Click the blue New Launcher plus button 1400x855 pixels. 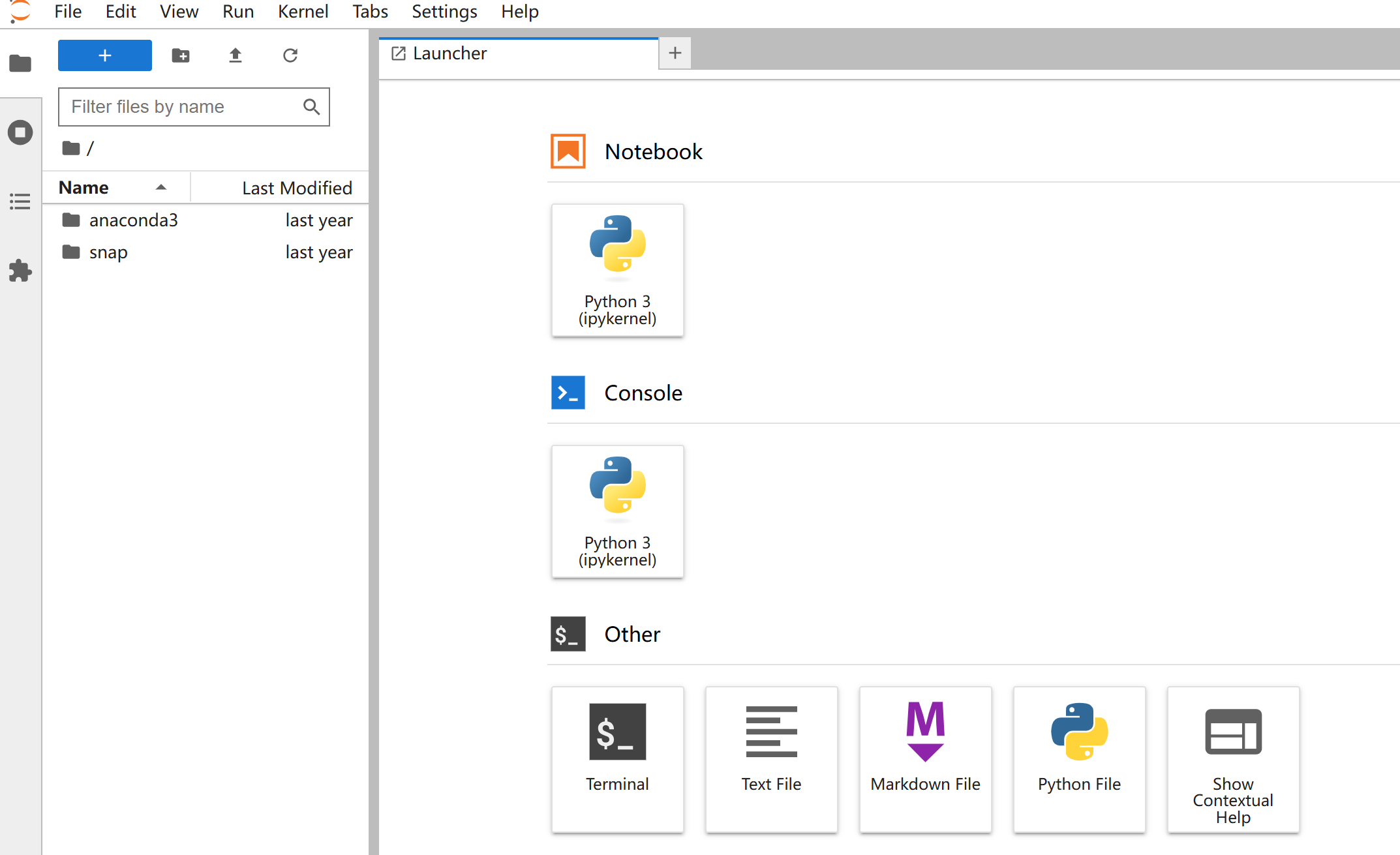105,55
